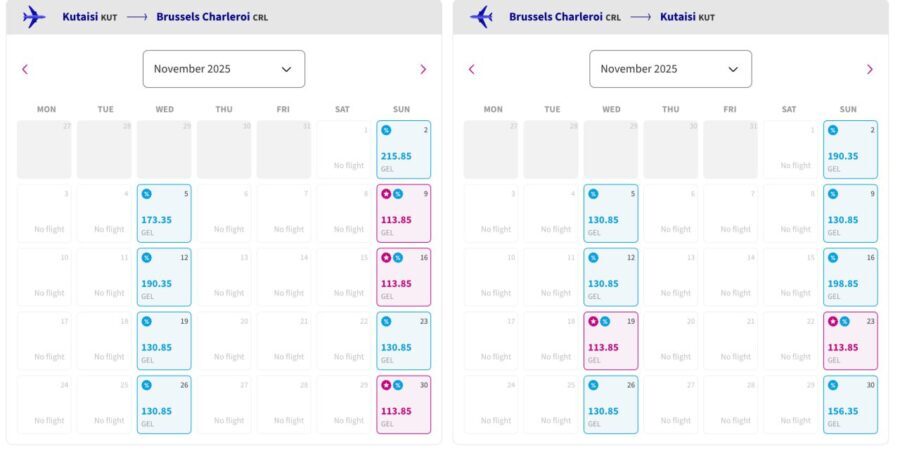
Task: Click discount percent icon on outbound November 5
Action: coord(146,194)
